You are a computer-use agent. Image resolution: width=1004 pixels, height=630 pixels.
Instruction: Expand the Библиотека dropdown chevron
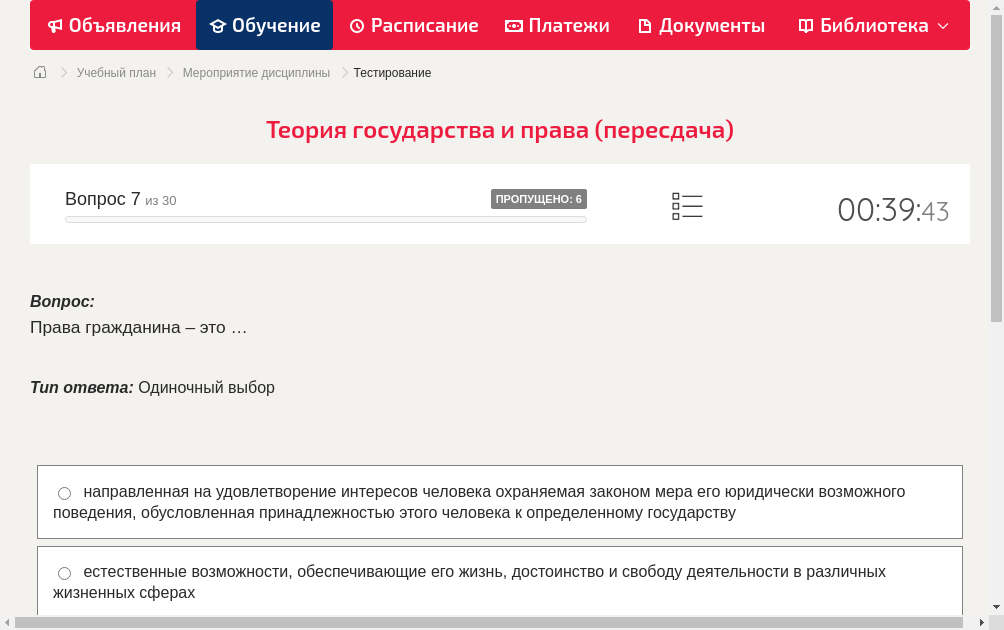pyautogui.click(x=942, y=26)
